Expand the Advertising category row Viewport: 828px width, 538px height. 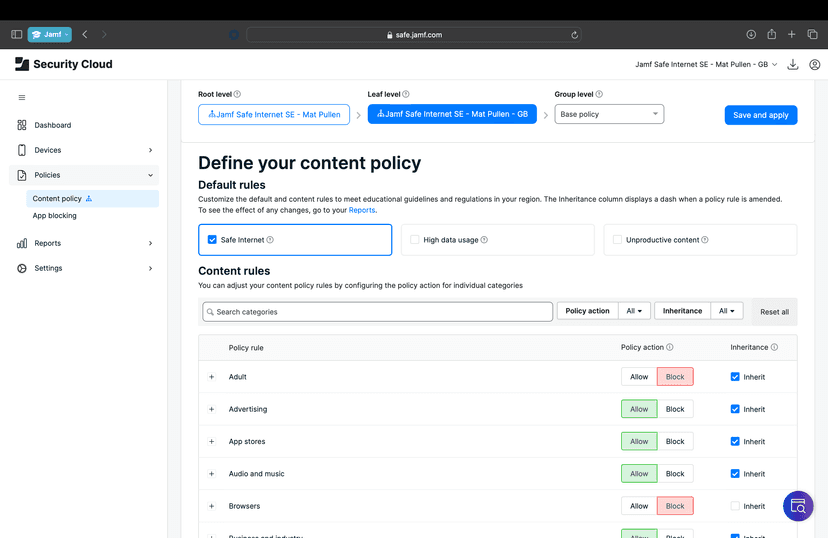[212, 409]
